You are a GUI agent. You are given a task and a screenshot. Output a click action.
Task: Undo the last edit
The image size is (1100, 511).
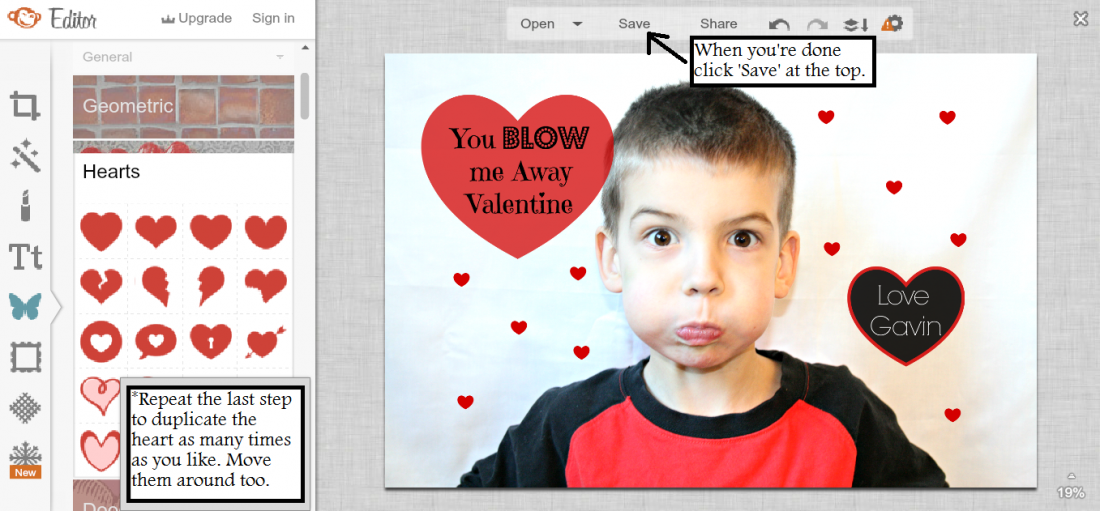(779, 25)
